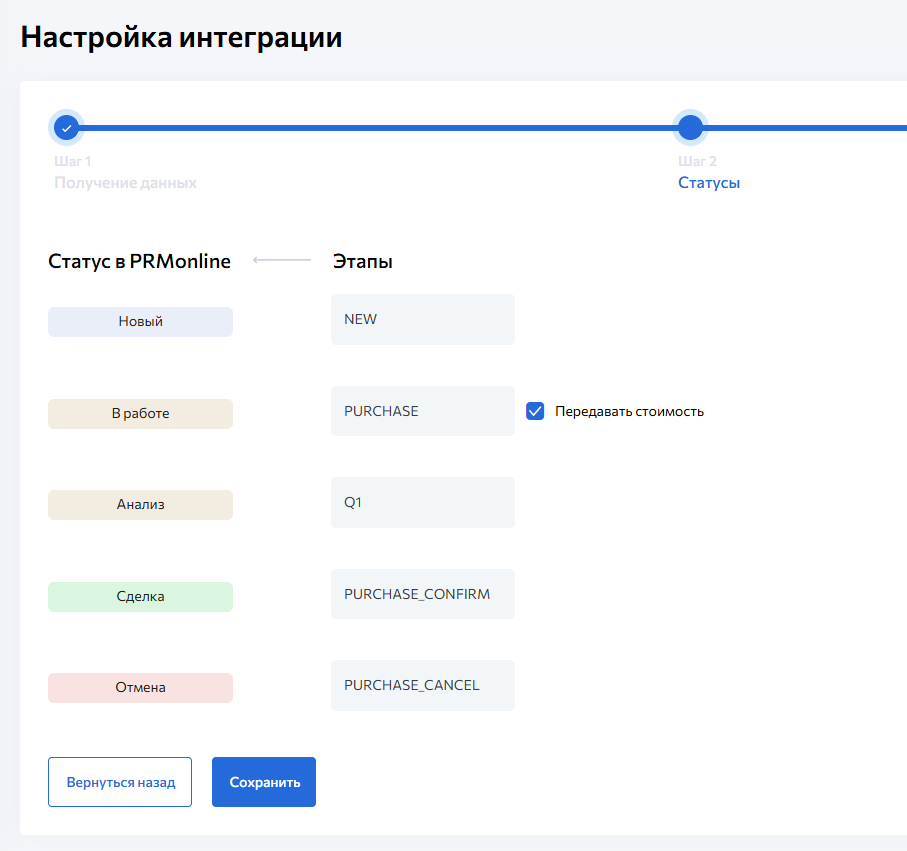Click the PURCHASE_CANCEL stage field

click(422, 685)
